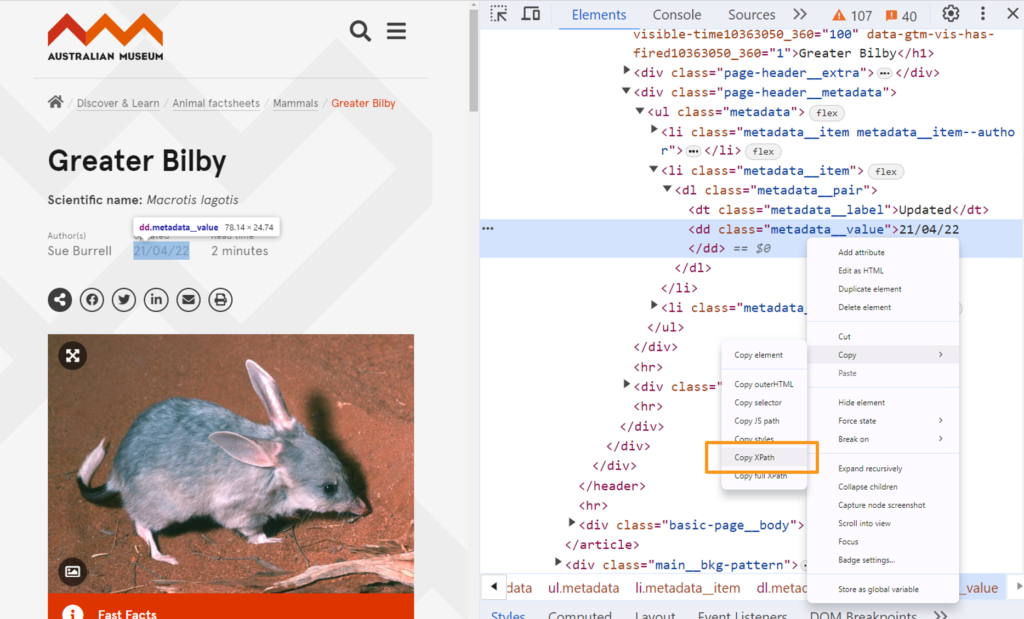
Task: Close the DevTools panel
Action: [x=1013, y=13]
